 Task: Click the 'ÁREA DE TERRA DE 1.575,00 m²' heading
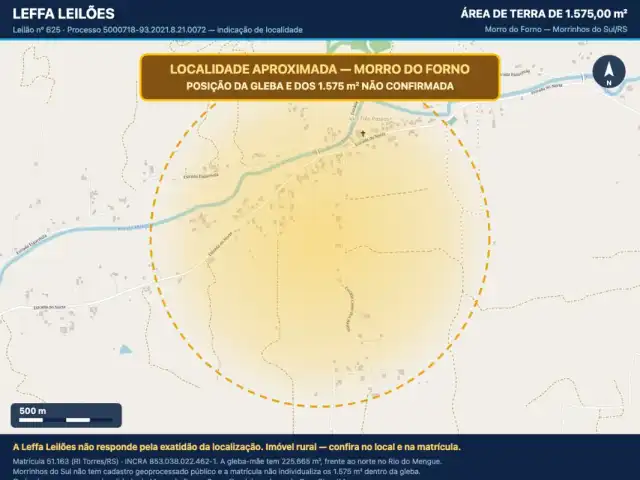(x=544, y=14)
